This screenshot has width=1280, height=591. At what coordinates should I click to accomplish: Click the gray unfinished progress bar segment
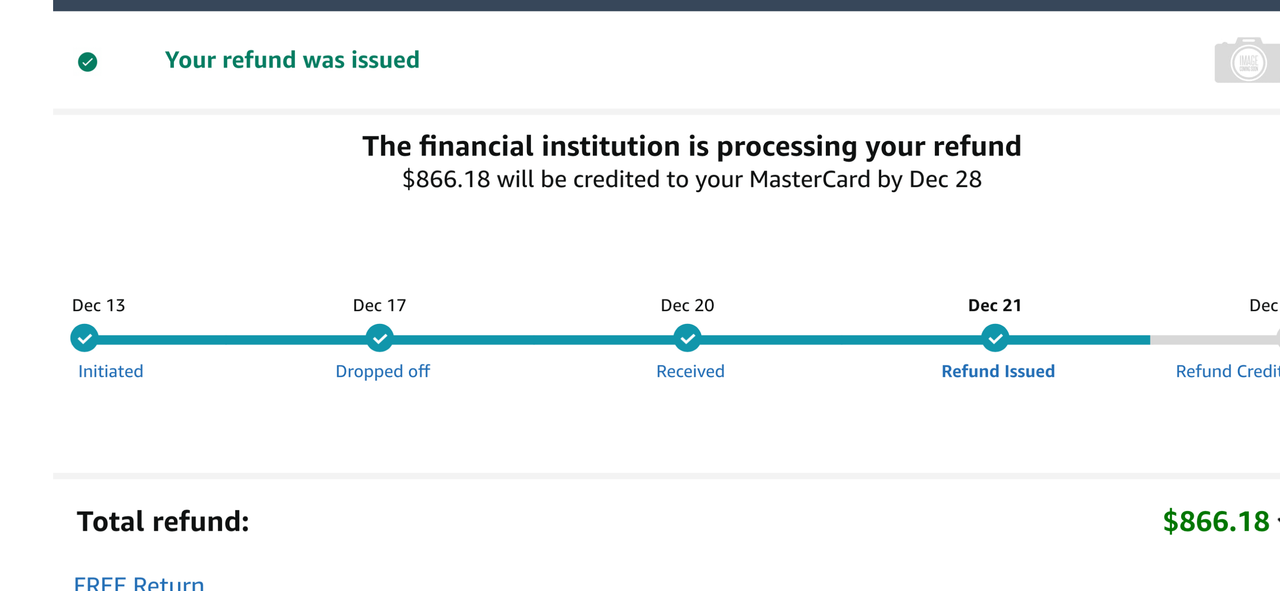pyautogui.click(x=1215, y=339)
